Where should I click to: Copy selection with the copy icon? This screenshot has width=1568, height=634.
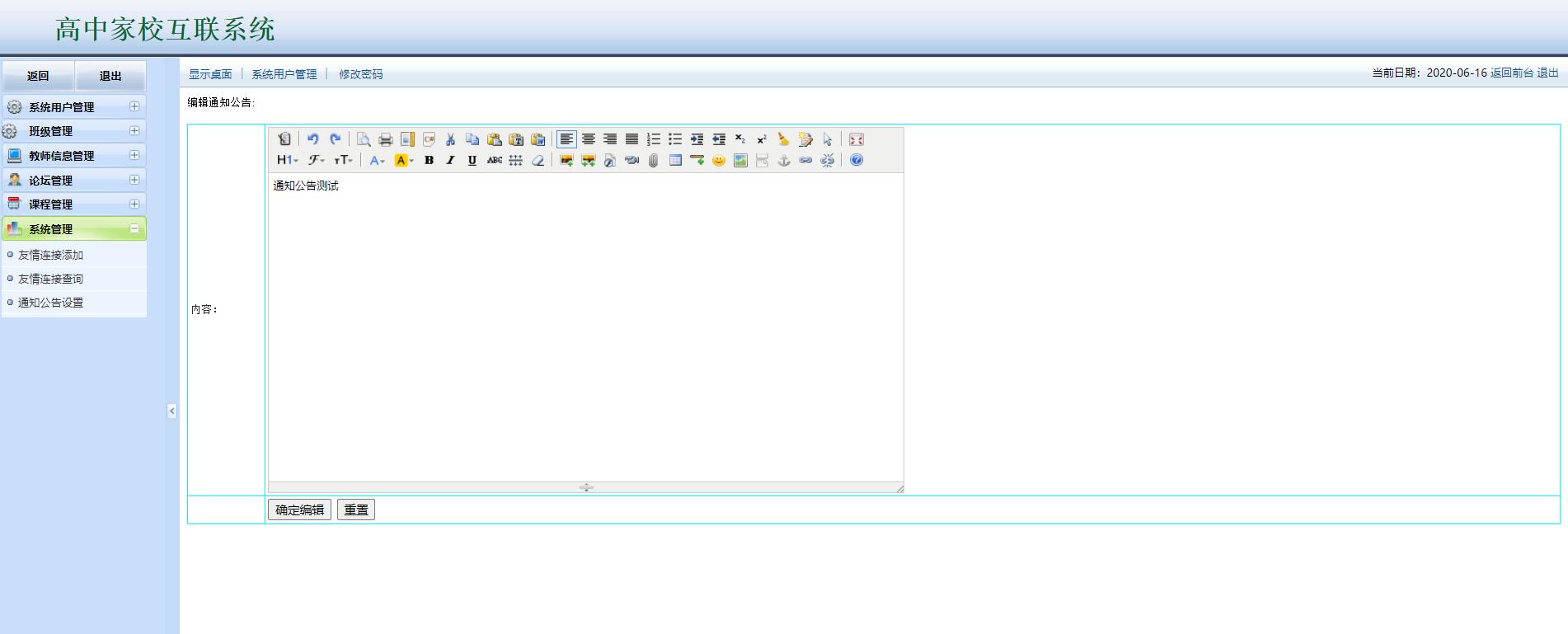[x=472, y=139]
